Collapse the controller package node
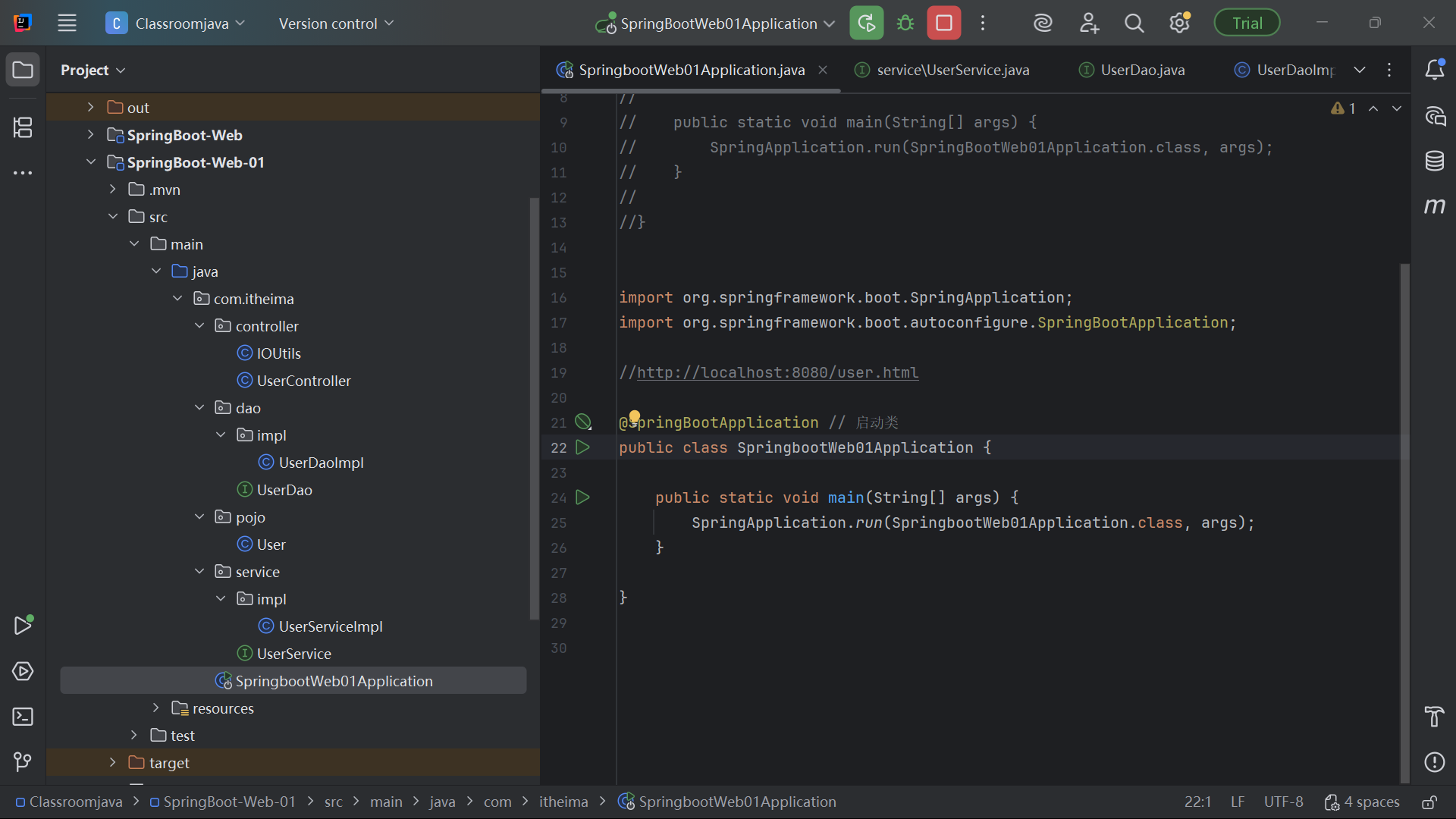 [199, 326]
